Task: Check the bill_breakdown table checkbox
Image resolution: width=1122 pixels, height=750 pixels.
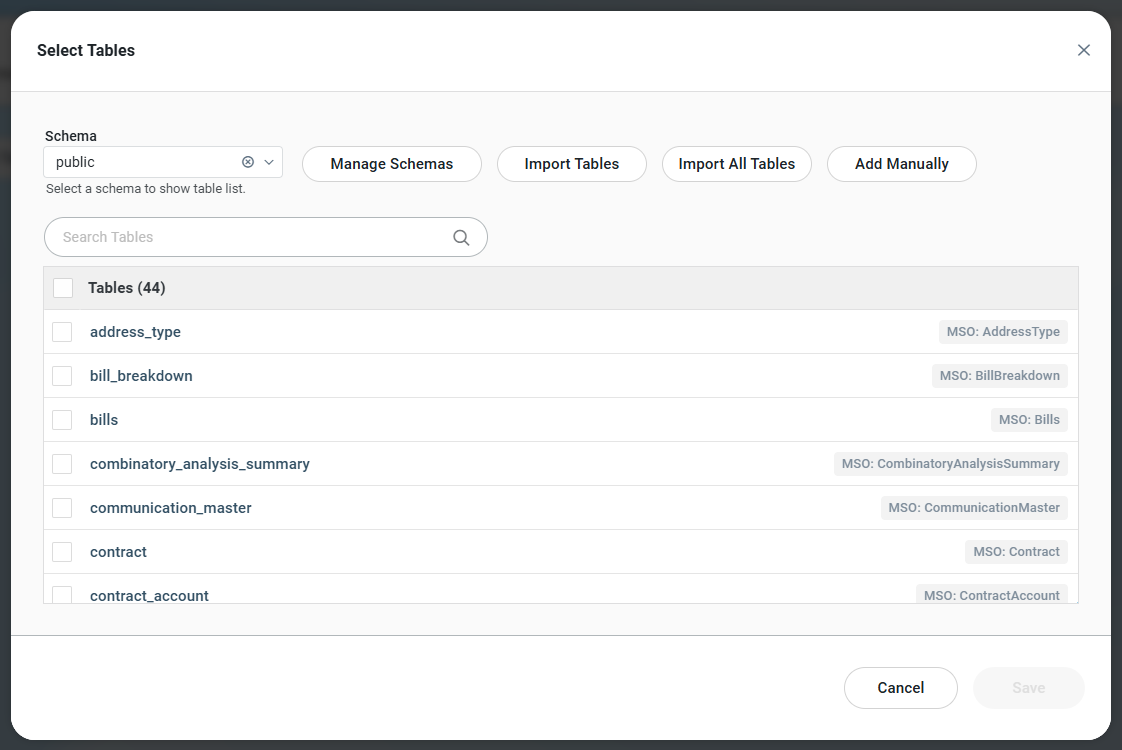Action: (62, 376)
